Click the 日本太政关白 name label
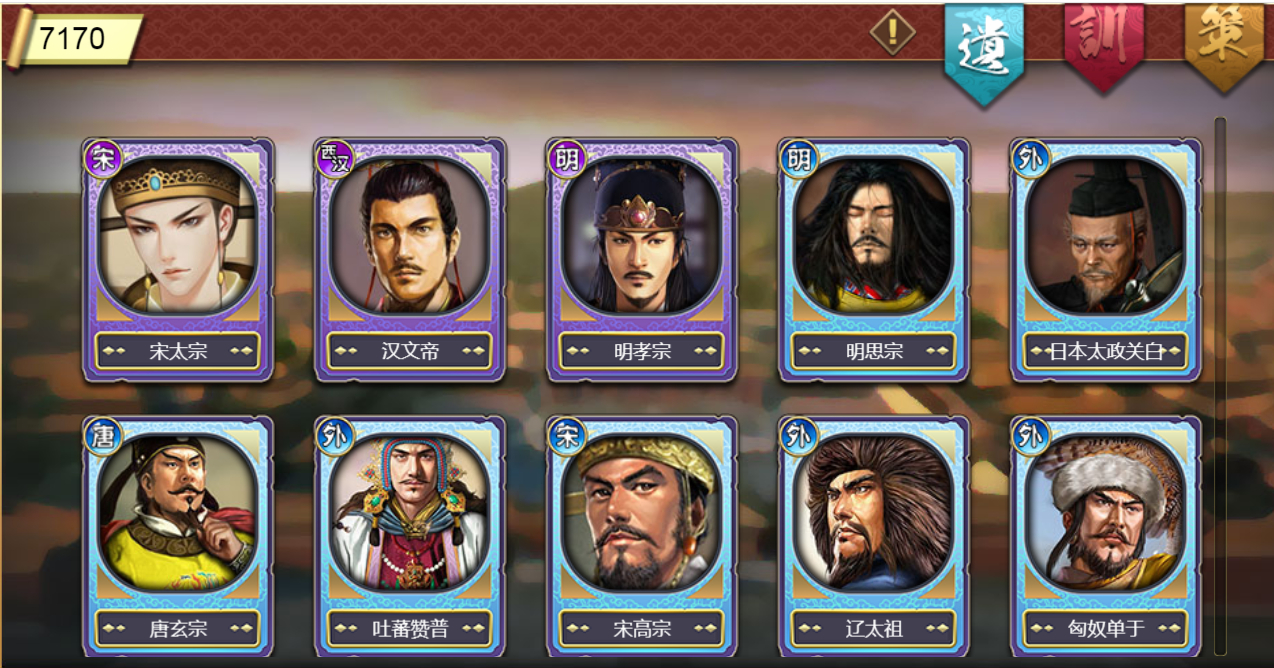1274x668 pixels. tap(1106, 351)
